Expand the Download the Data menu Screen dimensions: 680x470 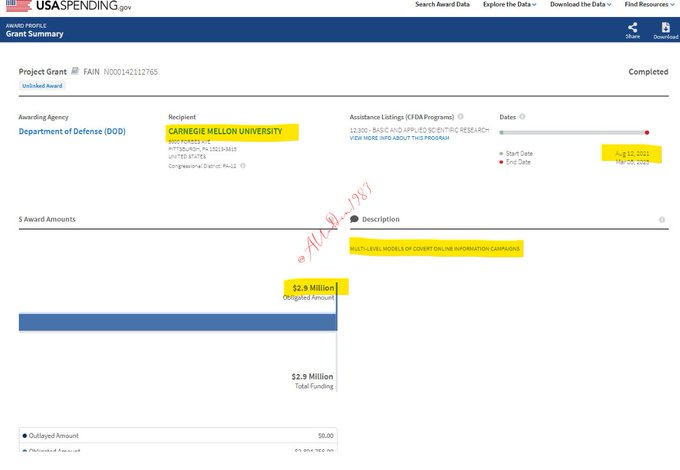click(x=585, y=5)
